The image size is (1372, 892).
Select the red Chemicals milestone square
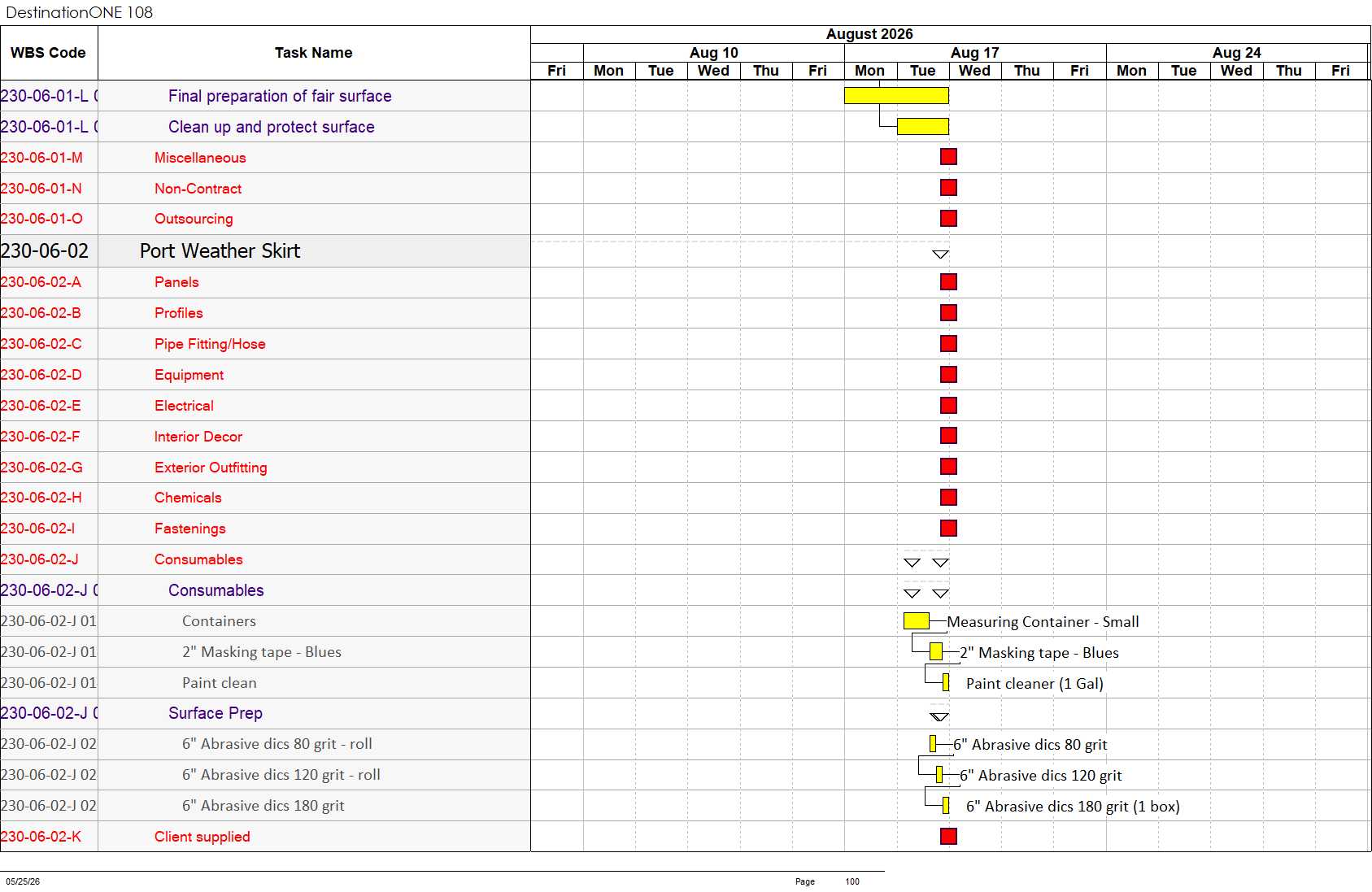tap(948, 498)
